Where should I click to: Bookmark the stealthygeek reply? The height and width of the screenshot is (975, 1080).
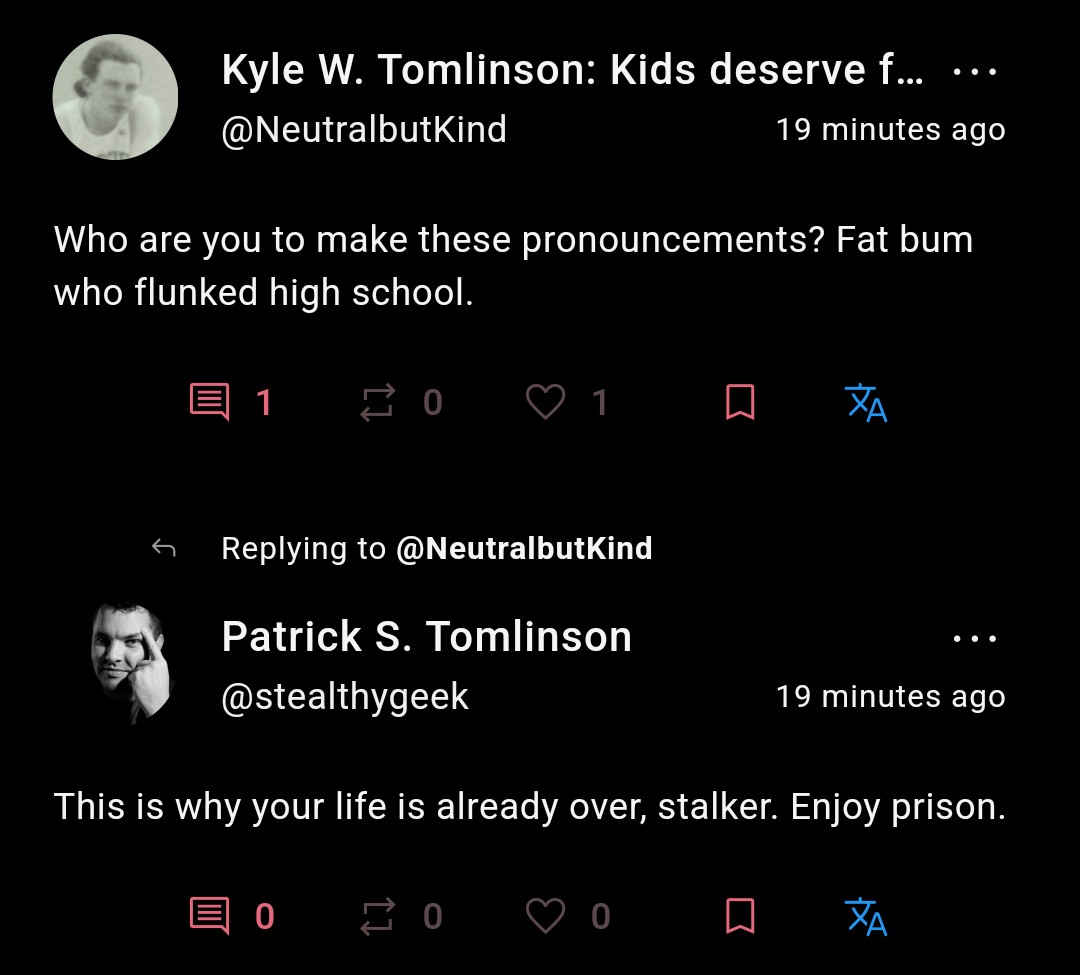740,916
